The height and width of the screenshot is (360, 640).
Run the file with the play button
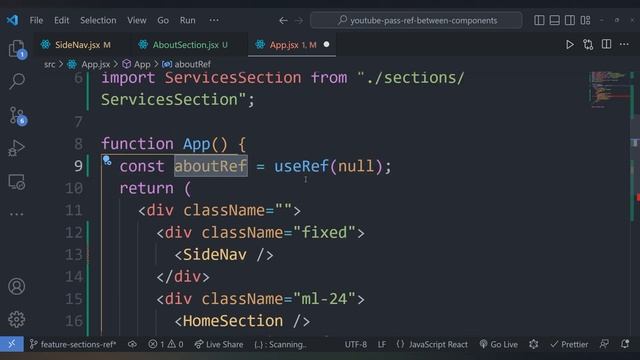[569, 44]
